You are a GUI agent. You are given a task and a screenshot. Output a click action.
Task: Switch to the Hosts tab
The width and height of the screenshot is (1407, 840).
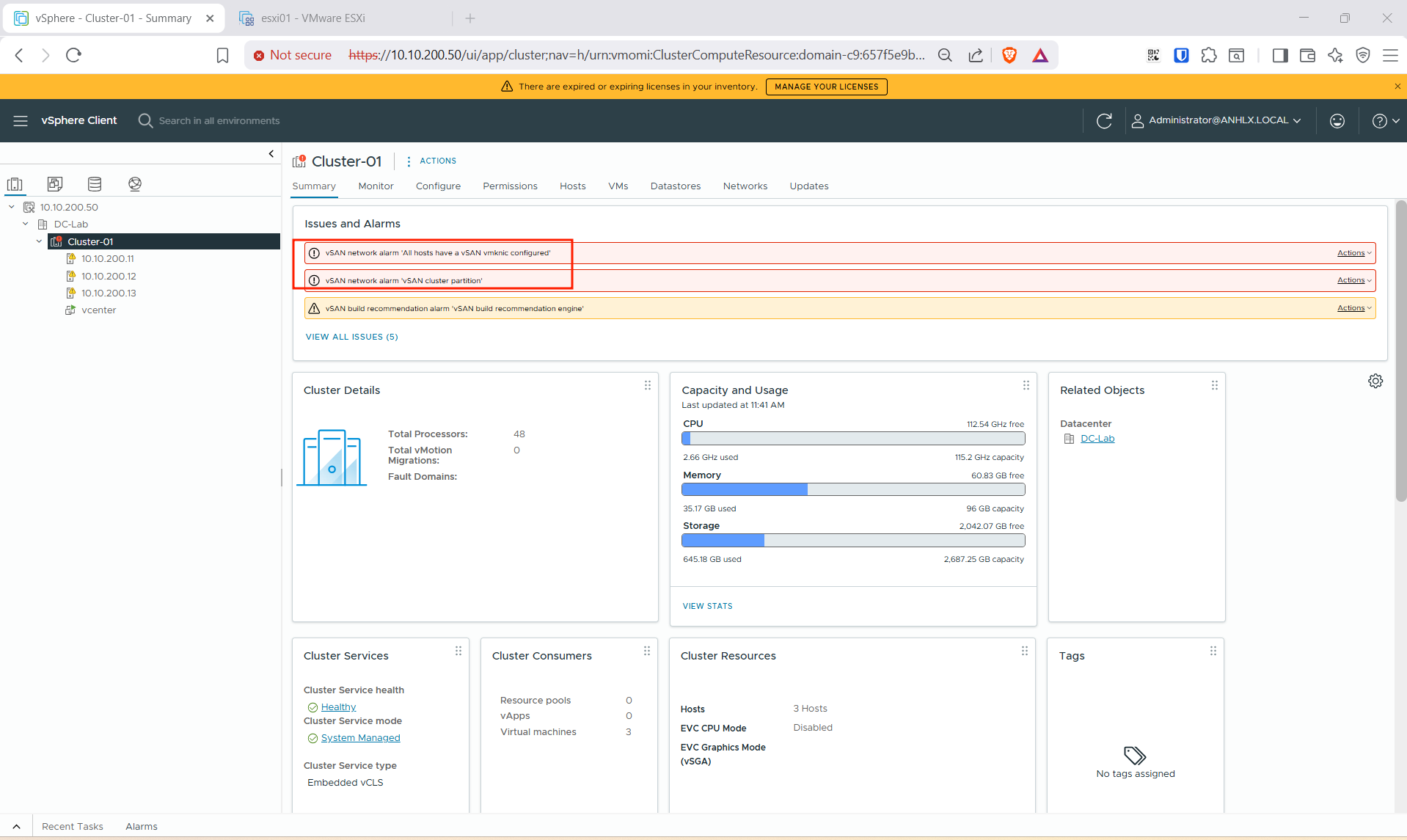click(572, 186)
